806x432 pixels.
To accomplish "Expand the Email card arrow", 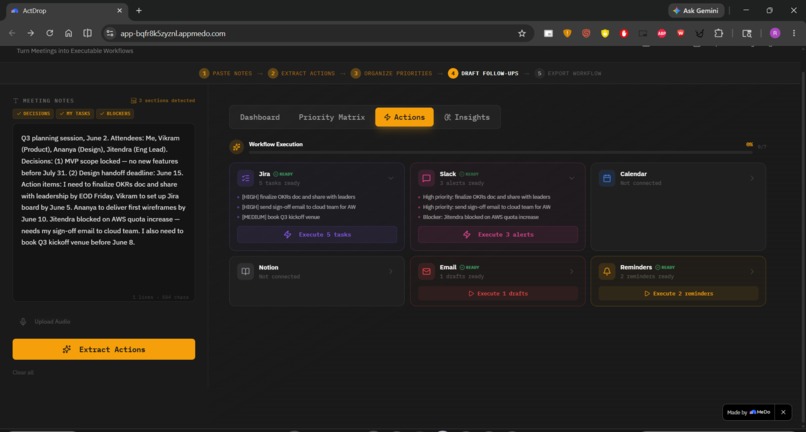I will tap(572, 272).
